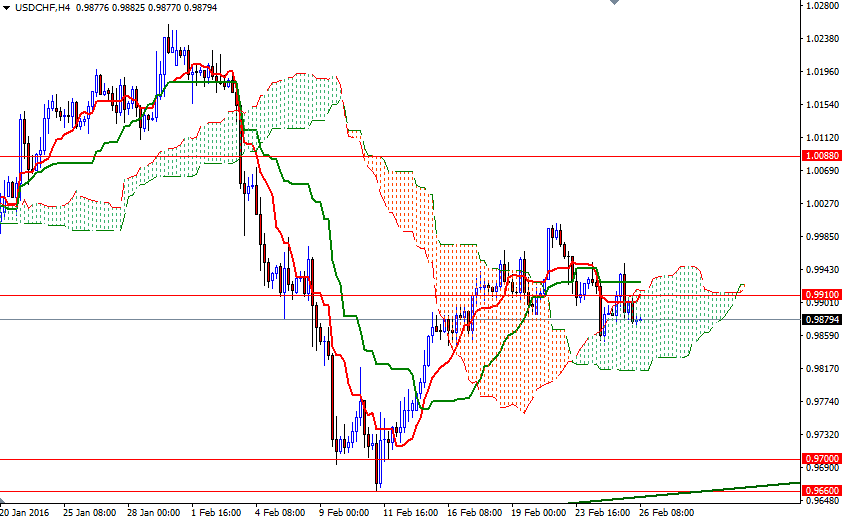Click the chart shift marker at top
The width and height of the screenshot is (842, 520).
[614, 2]
